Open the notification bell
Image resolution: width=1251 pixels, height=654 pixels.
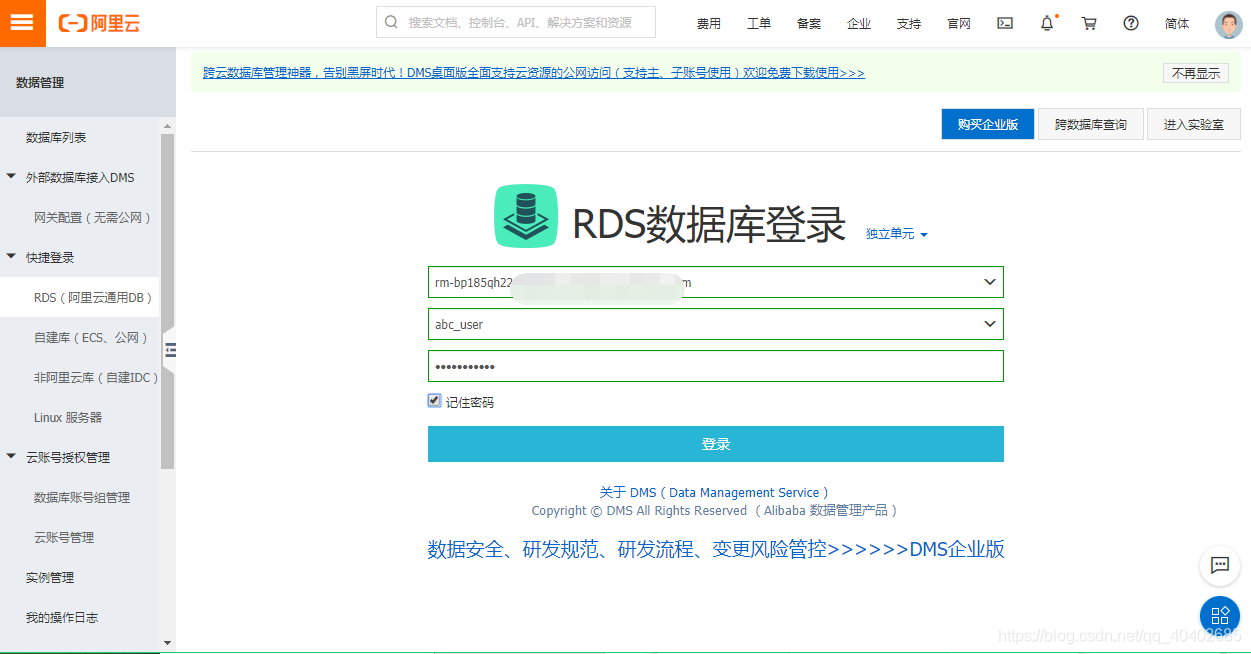[1047, 23]
